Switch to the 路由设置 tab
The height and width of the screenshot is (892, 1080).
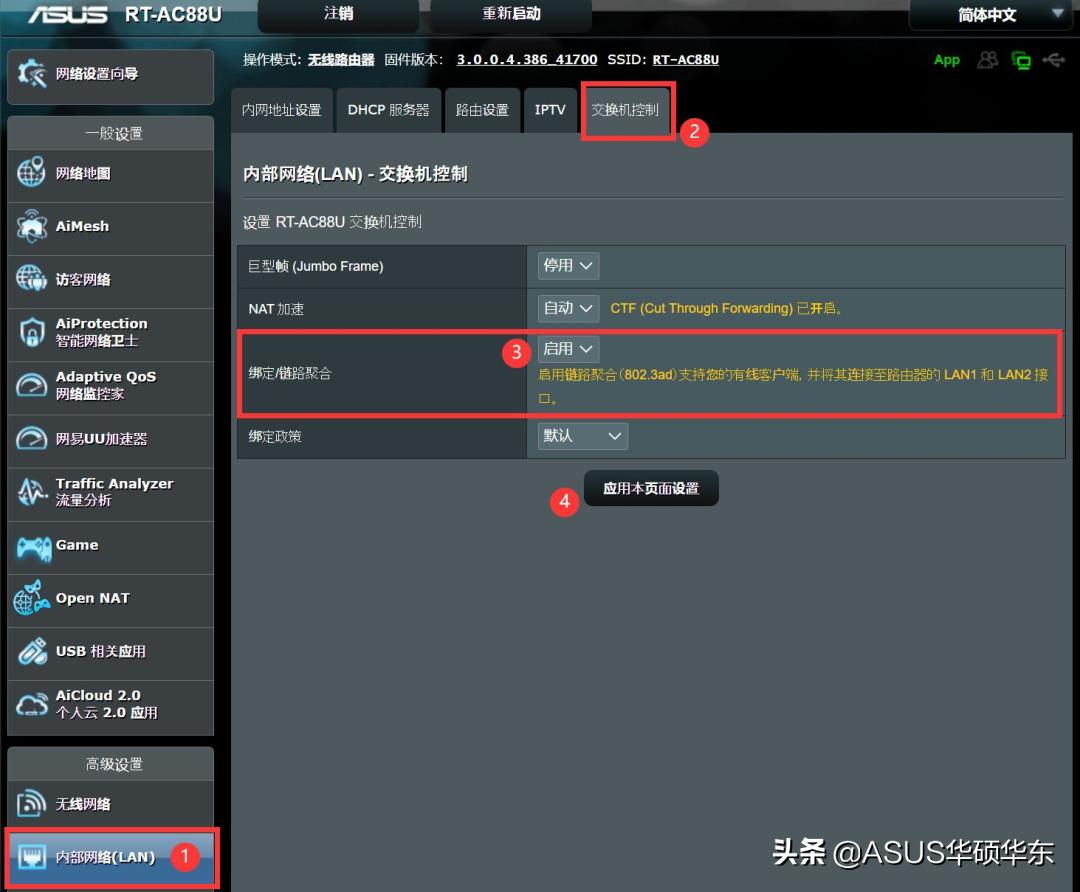pos(482,110)
